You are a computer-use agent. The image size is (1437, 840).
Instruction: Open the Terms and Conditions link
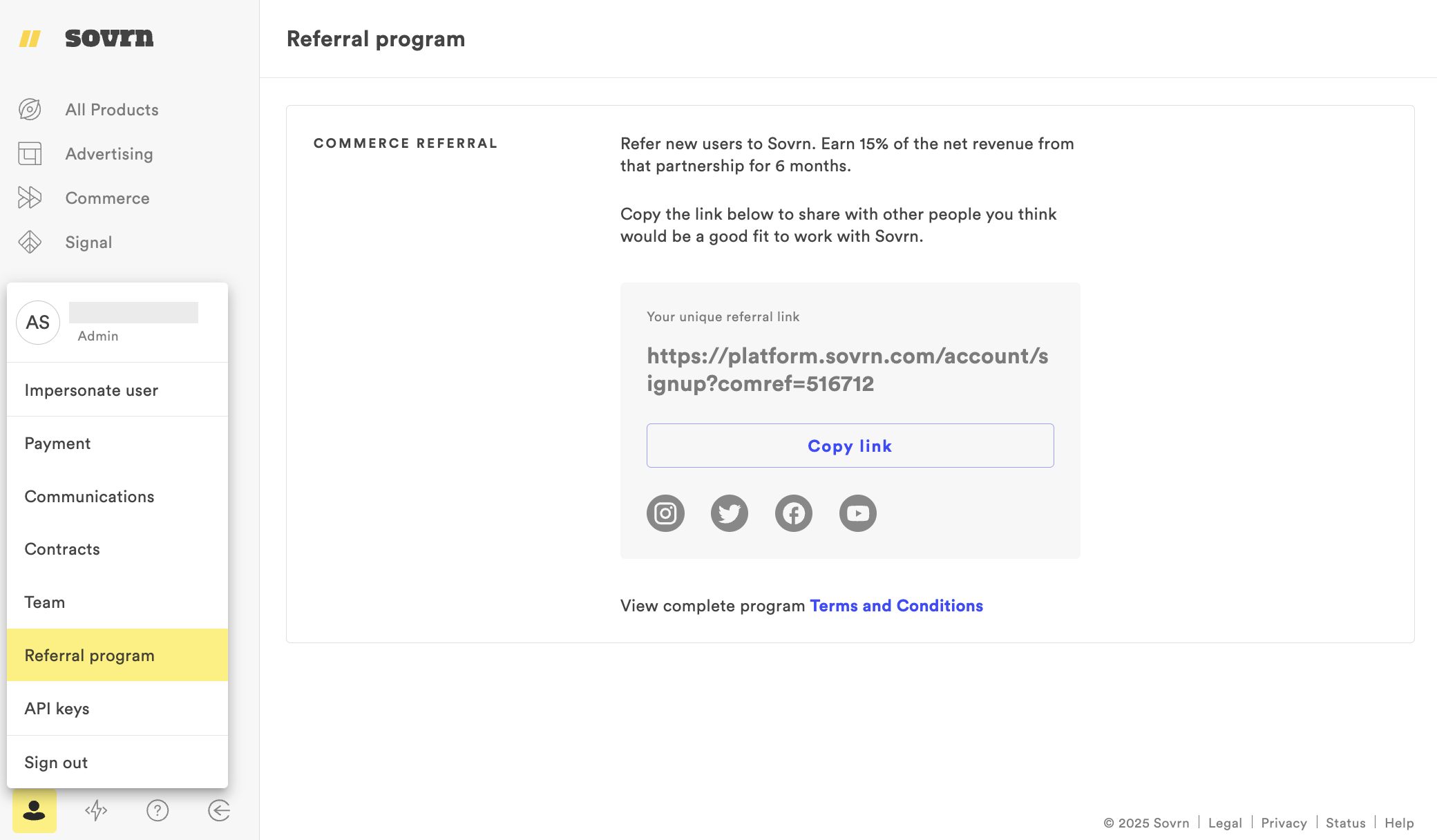coord(896,606)
